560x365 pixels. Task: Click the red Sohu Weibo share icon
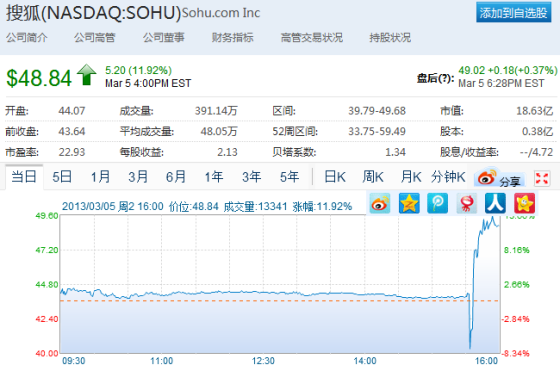click(x=466, y=203)
